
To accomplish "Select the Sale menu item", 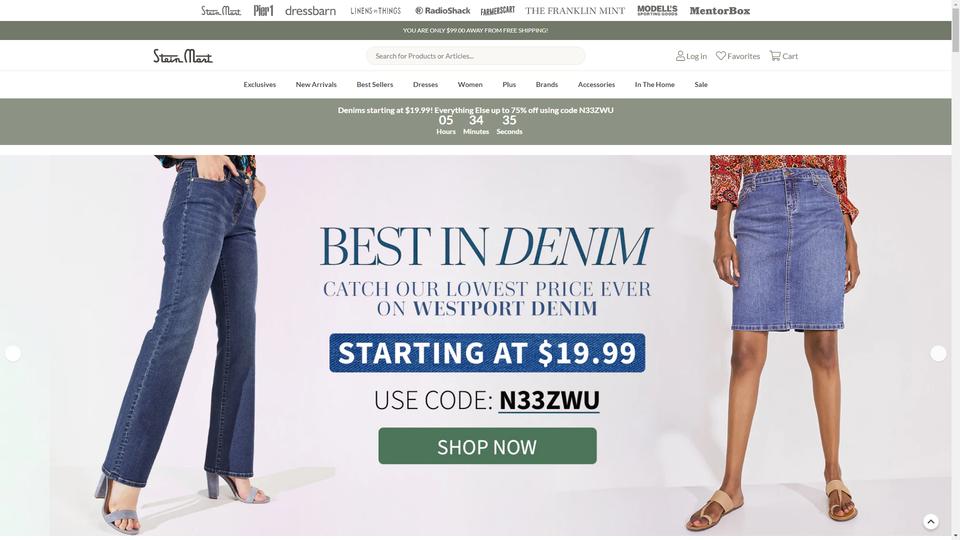I will (x=700, y=84).
